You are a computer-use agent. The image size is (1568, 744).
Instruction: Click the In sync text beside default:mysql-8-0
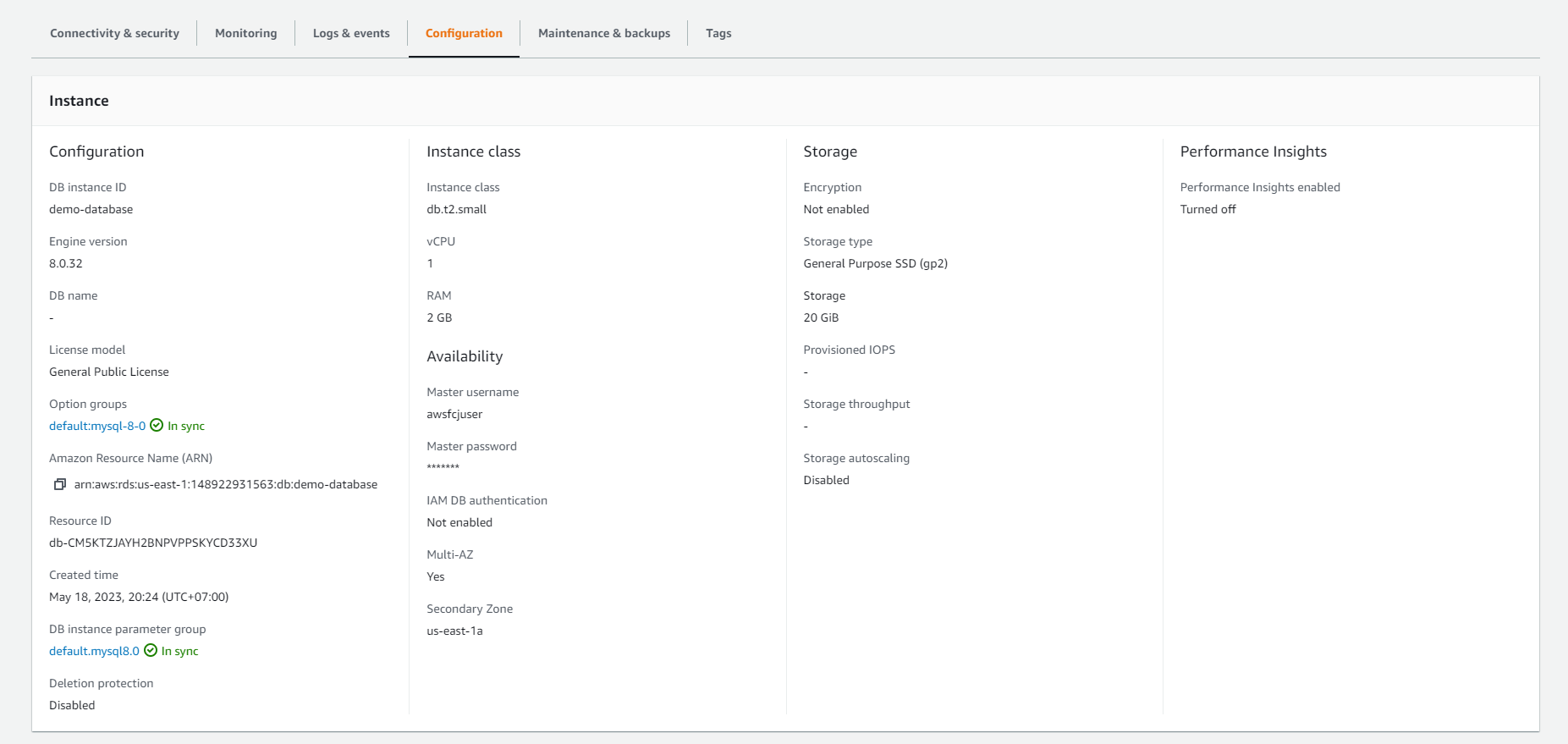click(x=186, y=426)
